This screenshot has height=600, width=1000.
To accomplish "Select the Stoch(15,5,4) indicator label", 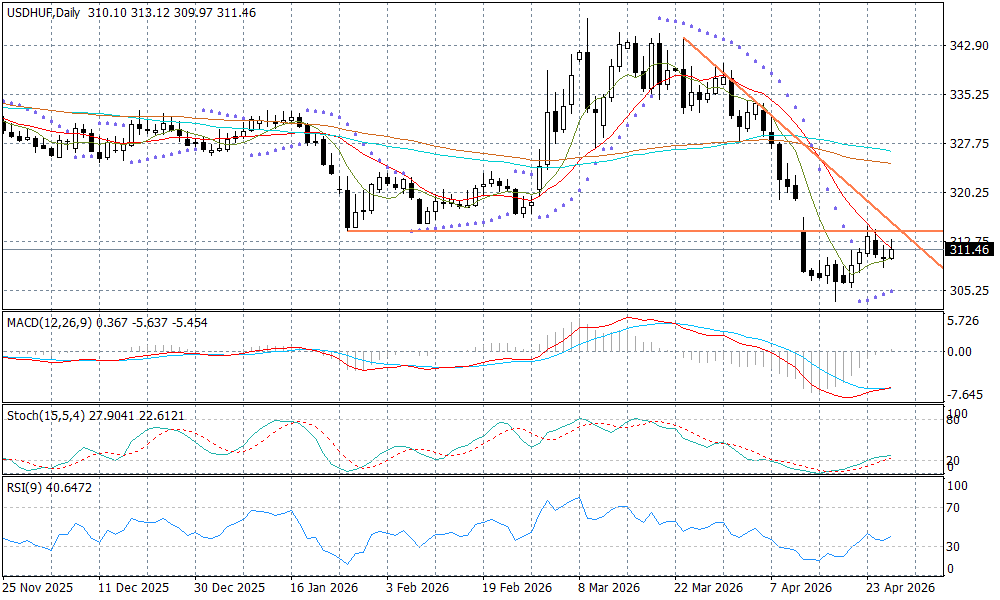I will click(45, 413).
